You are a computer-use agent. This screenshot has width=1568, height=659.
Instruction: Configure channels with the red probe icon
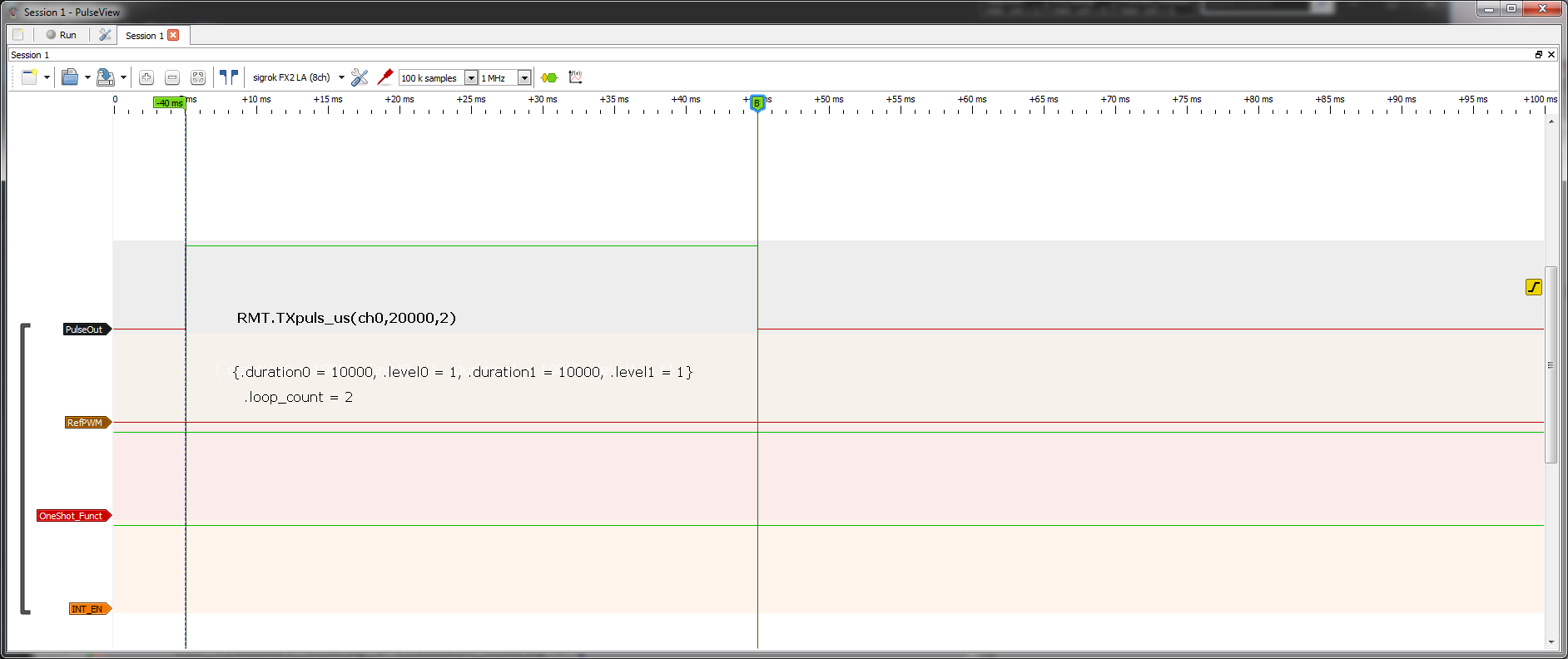pyautogui.click(x=385, y=77)
